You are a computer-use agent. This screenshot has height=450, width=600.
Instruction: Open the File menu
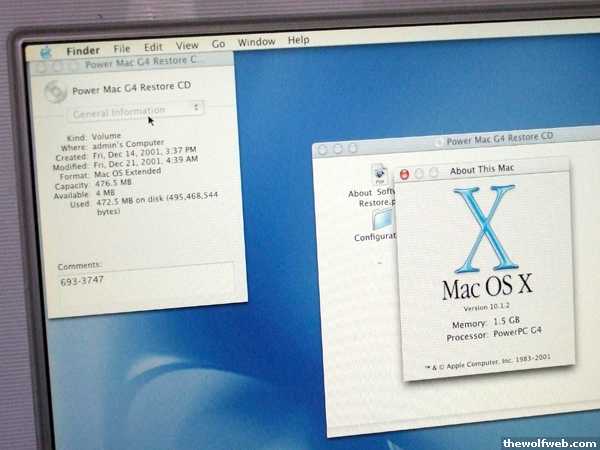point(122,48)
